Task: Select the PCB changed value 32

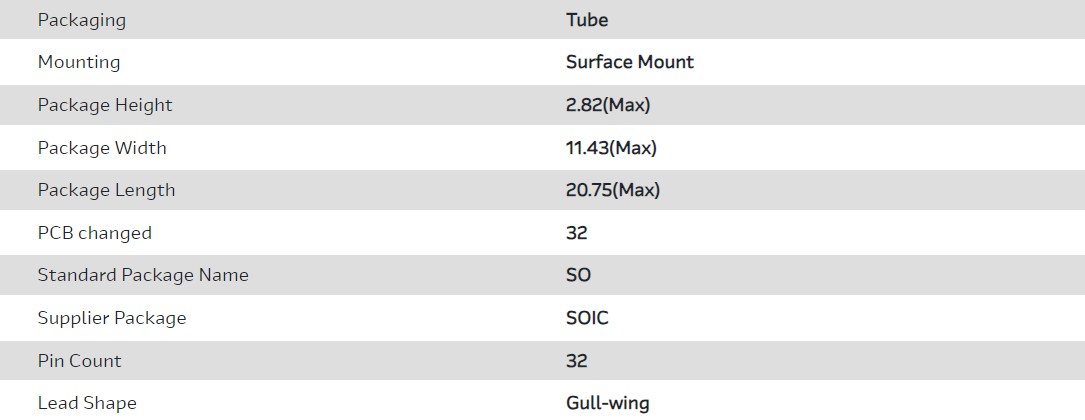Action: [x=577, y=233]
